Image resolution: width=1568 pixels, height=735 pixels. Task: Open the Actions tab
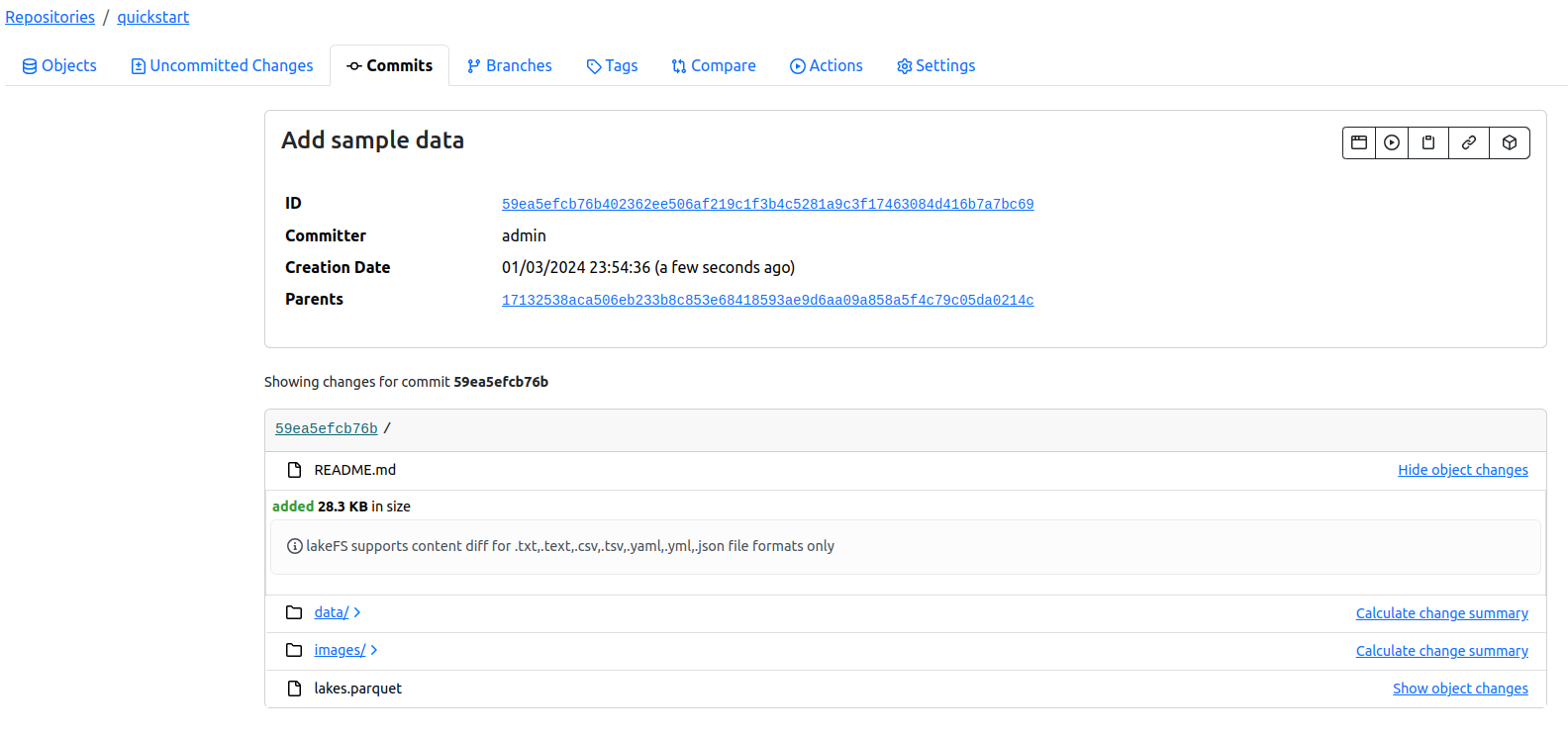pyautogui.click(x=827, y=65)
